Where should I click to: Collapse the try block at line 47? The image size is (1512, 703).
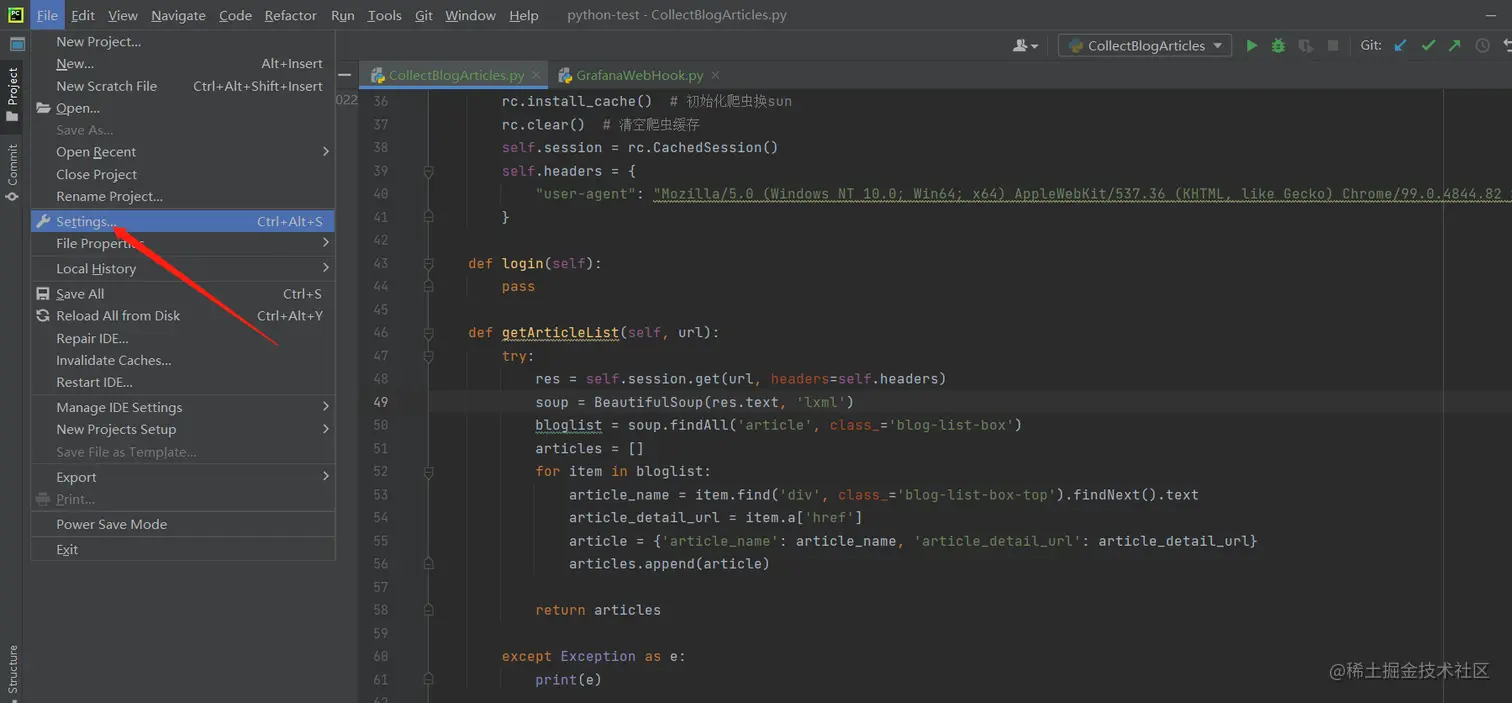428,355
